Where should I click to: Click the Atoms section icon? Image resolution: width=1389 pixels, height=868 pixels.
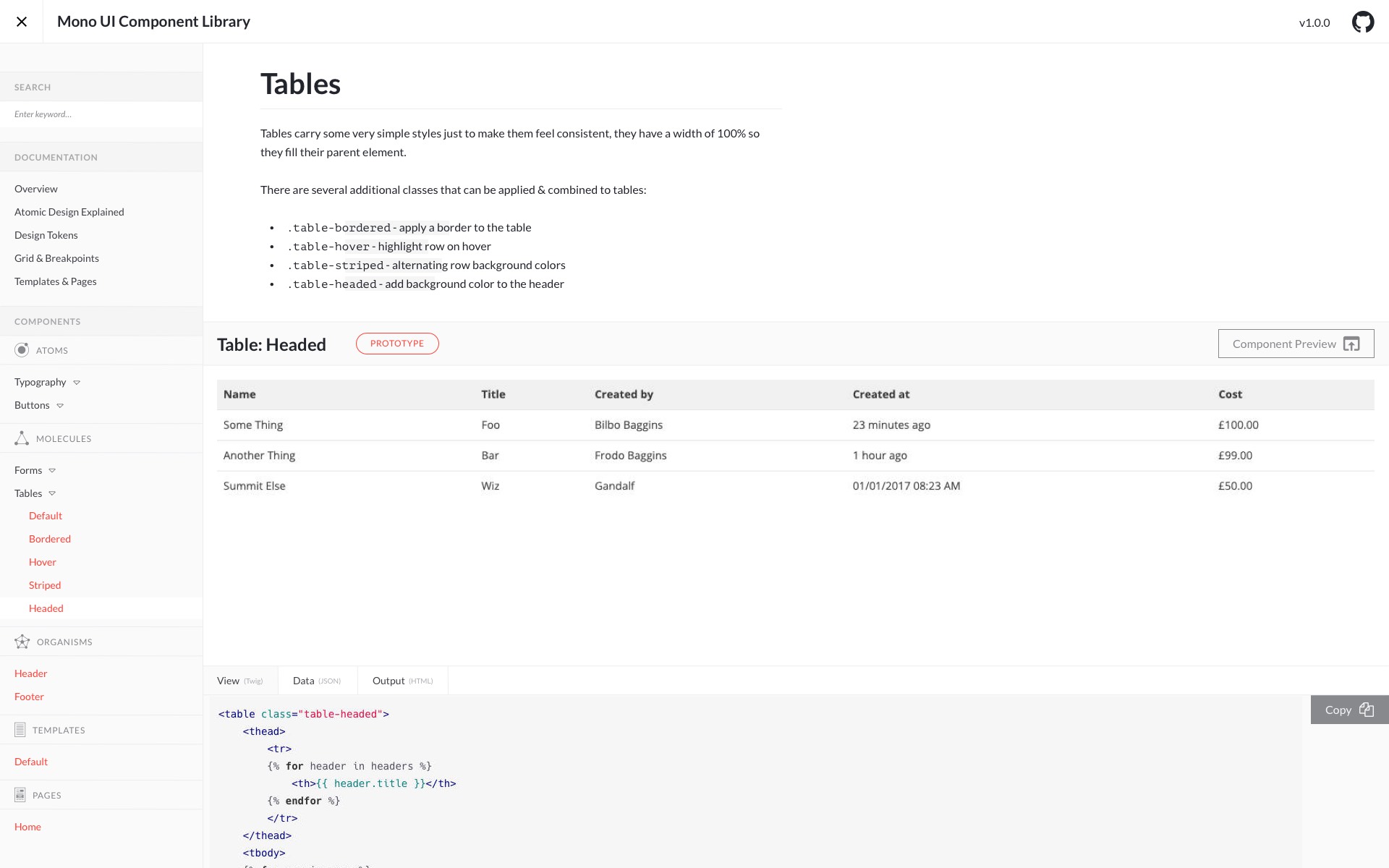(22, 350)
